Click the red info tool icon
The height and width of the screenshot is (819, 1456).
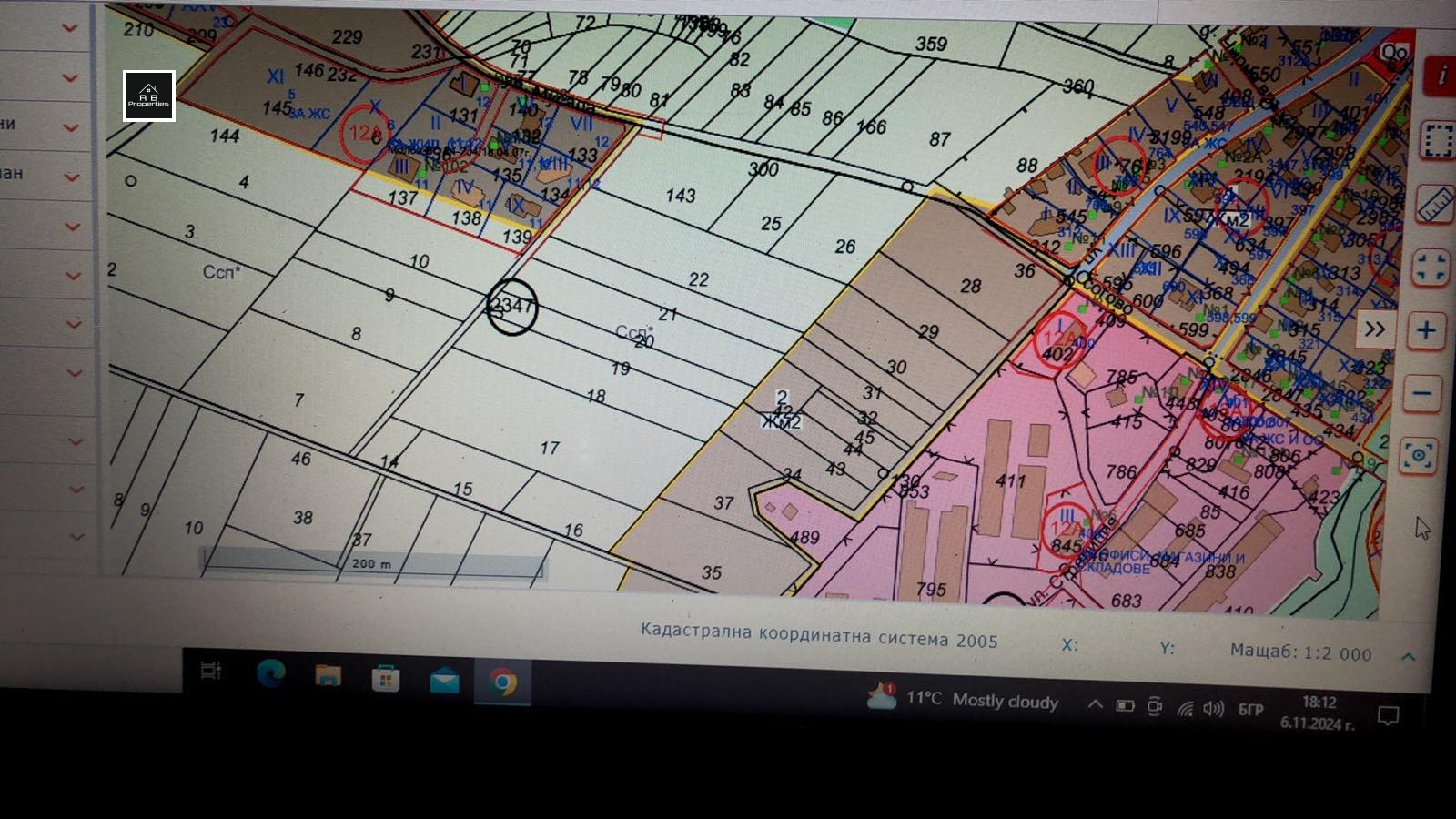coord(1441,76)
